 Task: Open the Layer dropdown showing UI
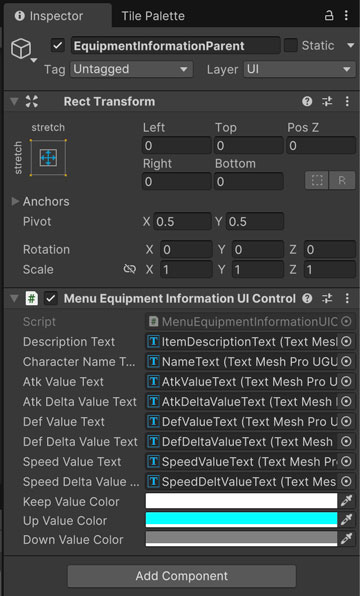click(300, 69)
